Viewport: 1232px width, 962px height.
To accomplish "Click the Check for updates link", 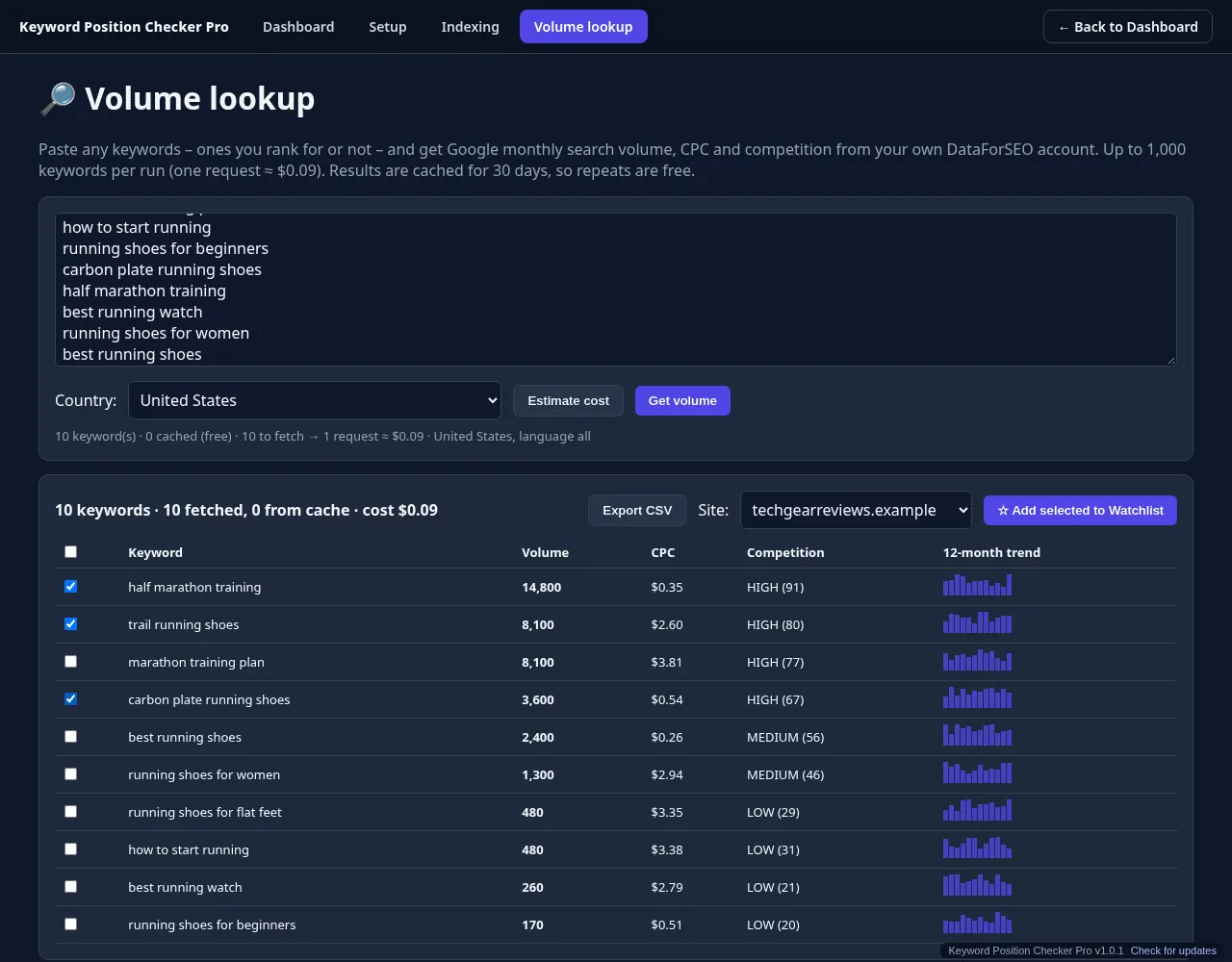I will (x=1173, y=950).
